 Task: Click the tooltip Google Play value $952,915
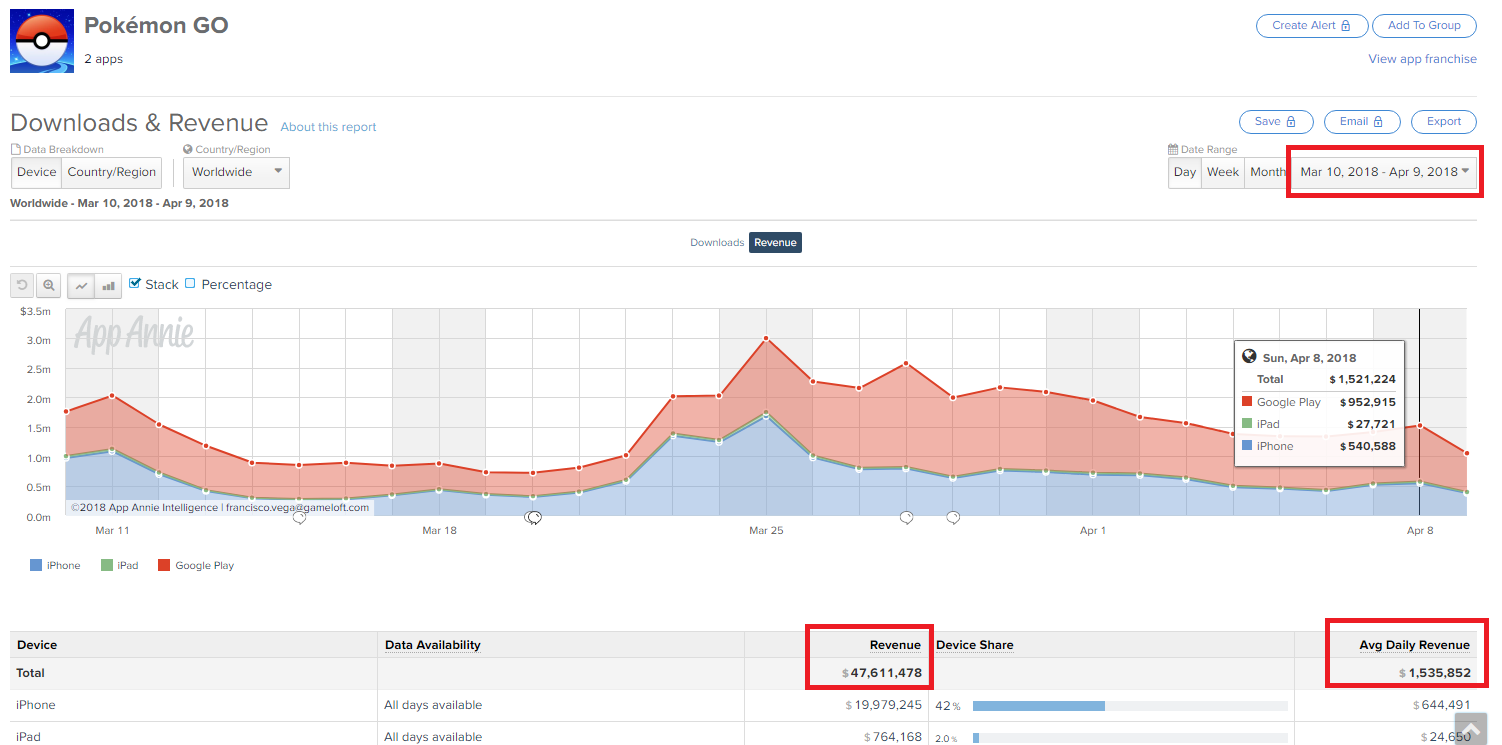click(x=1368, y=402)
